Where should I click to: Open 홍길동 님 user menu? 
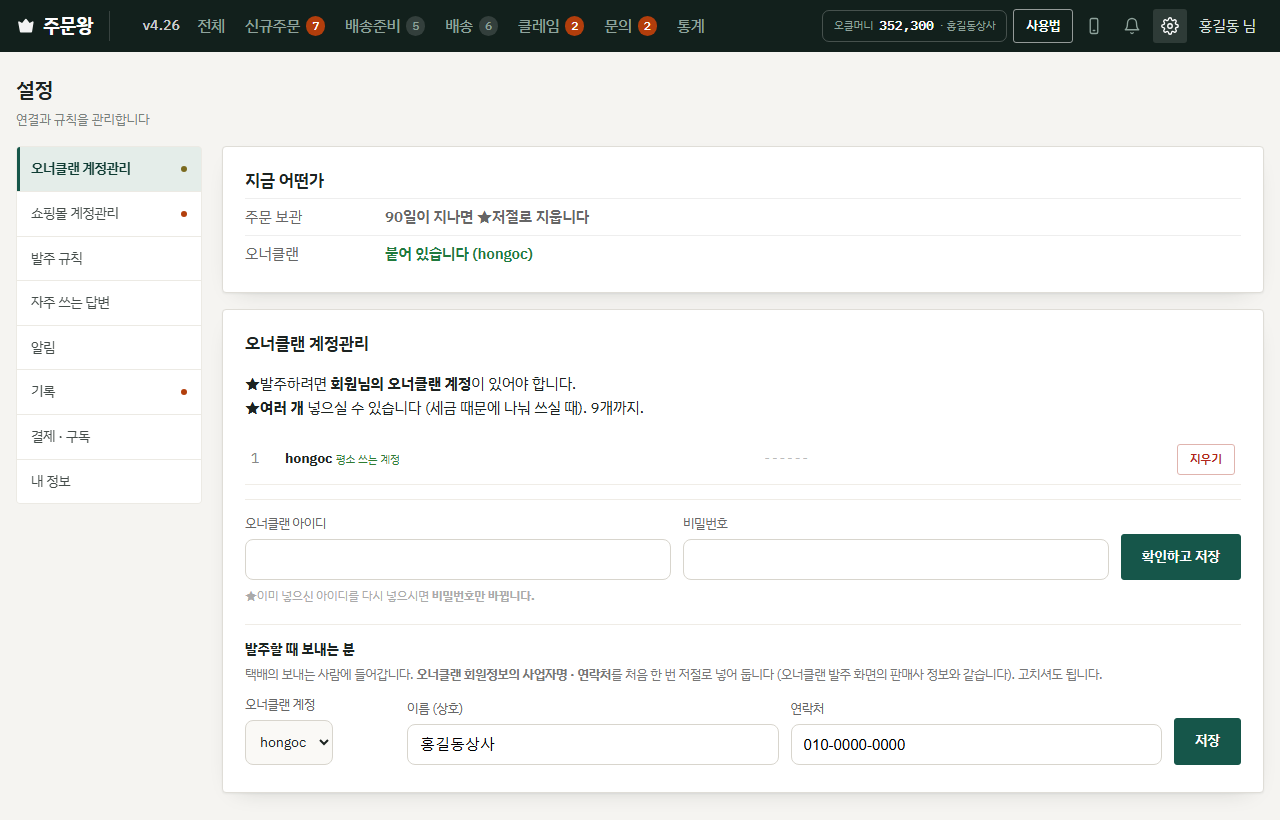click(x=1227, y=26)
